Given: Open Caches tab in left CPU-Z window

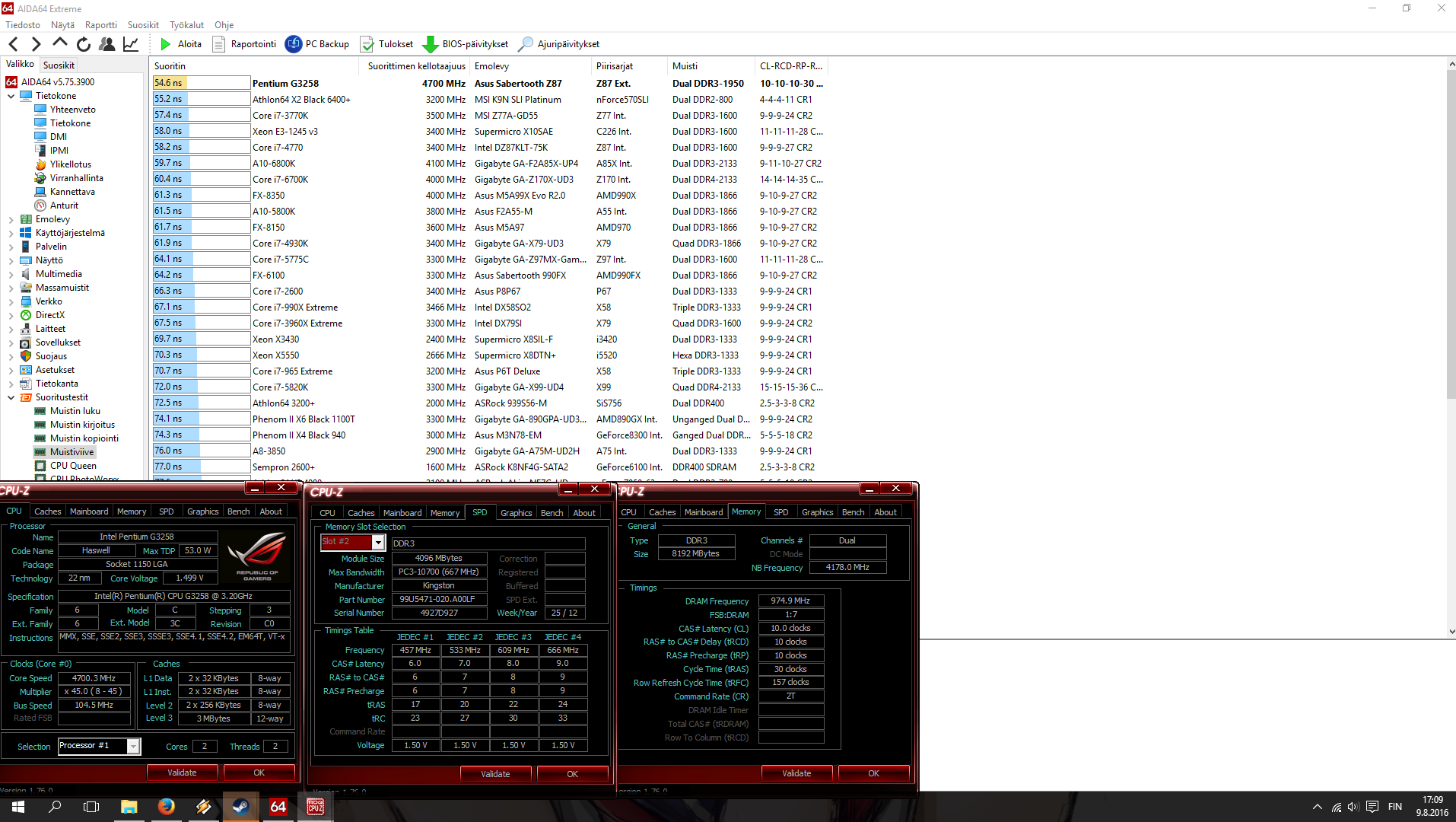Looking at the screenshot, I should coord(47,511).
